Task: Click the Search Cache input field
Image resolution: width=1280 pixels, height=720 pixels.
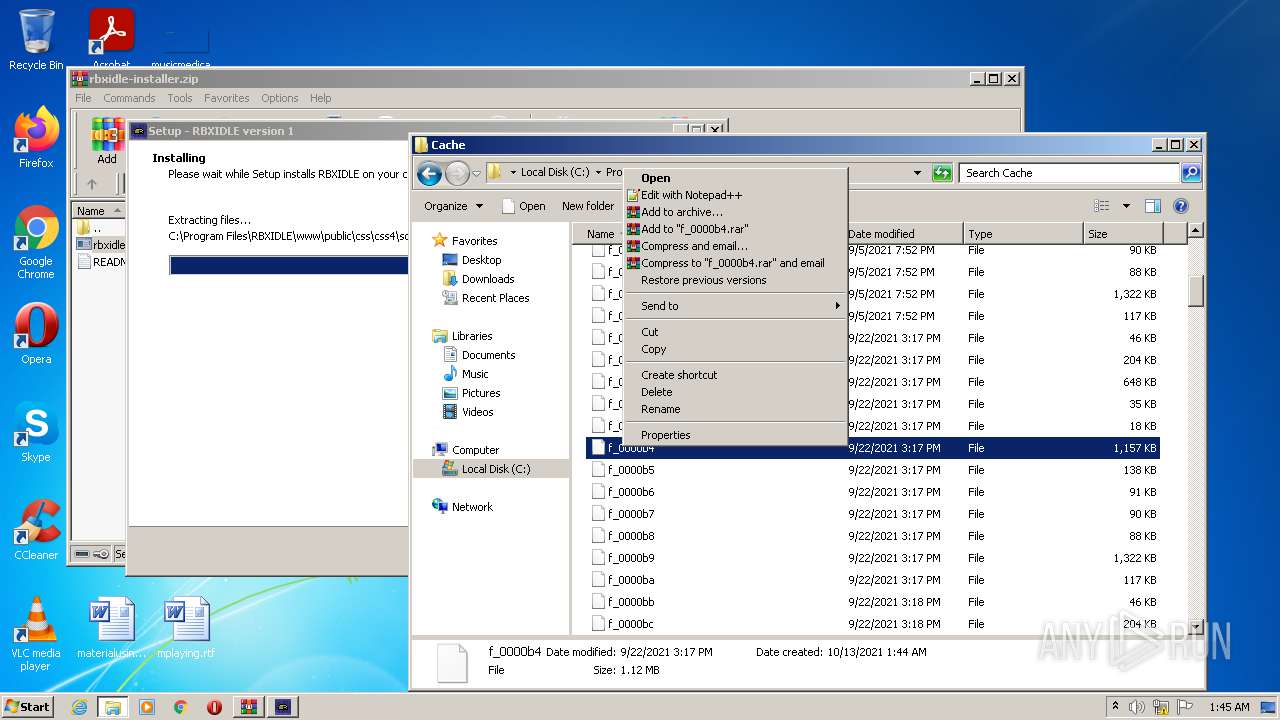Action: point(1070,173)
